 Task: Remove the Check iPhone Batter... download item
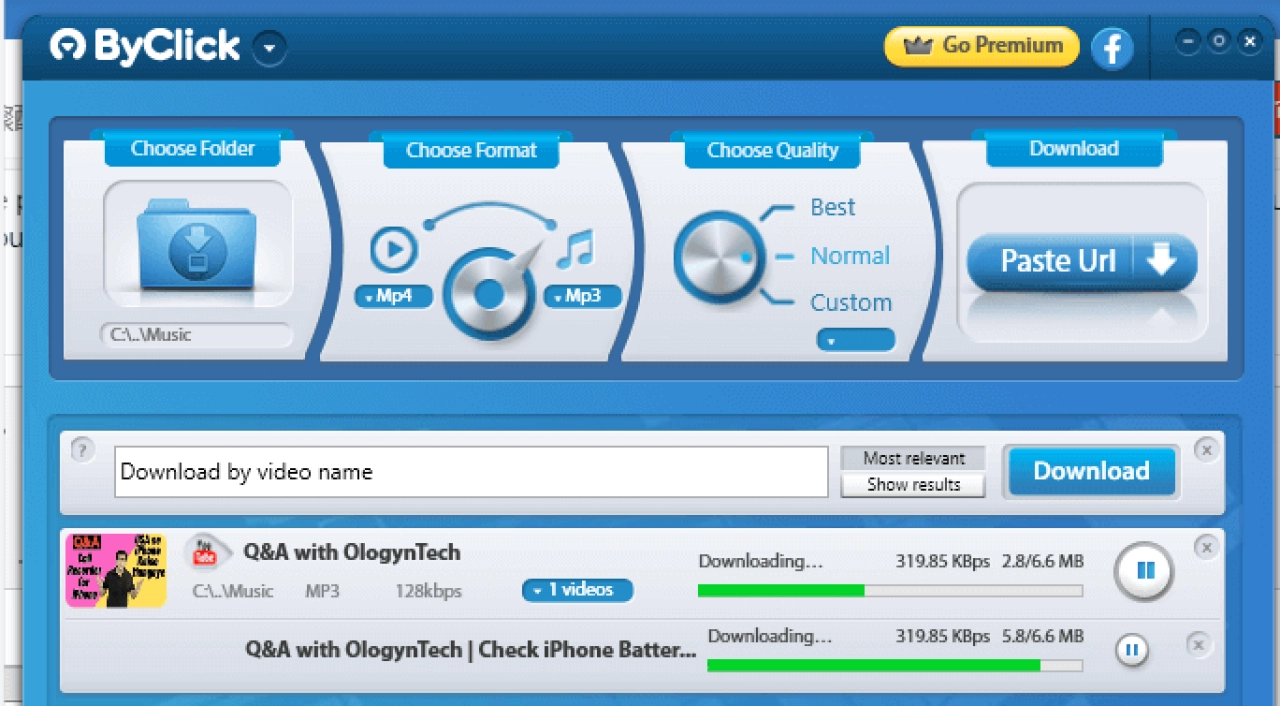point(1198,644)
